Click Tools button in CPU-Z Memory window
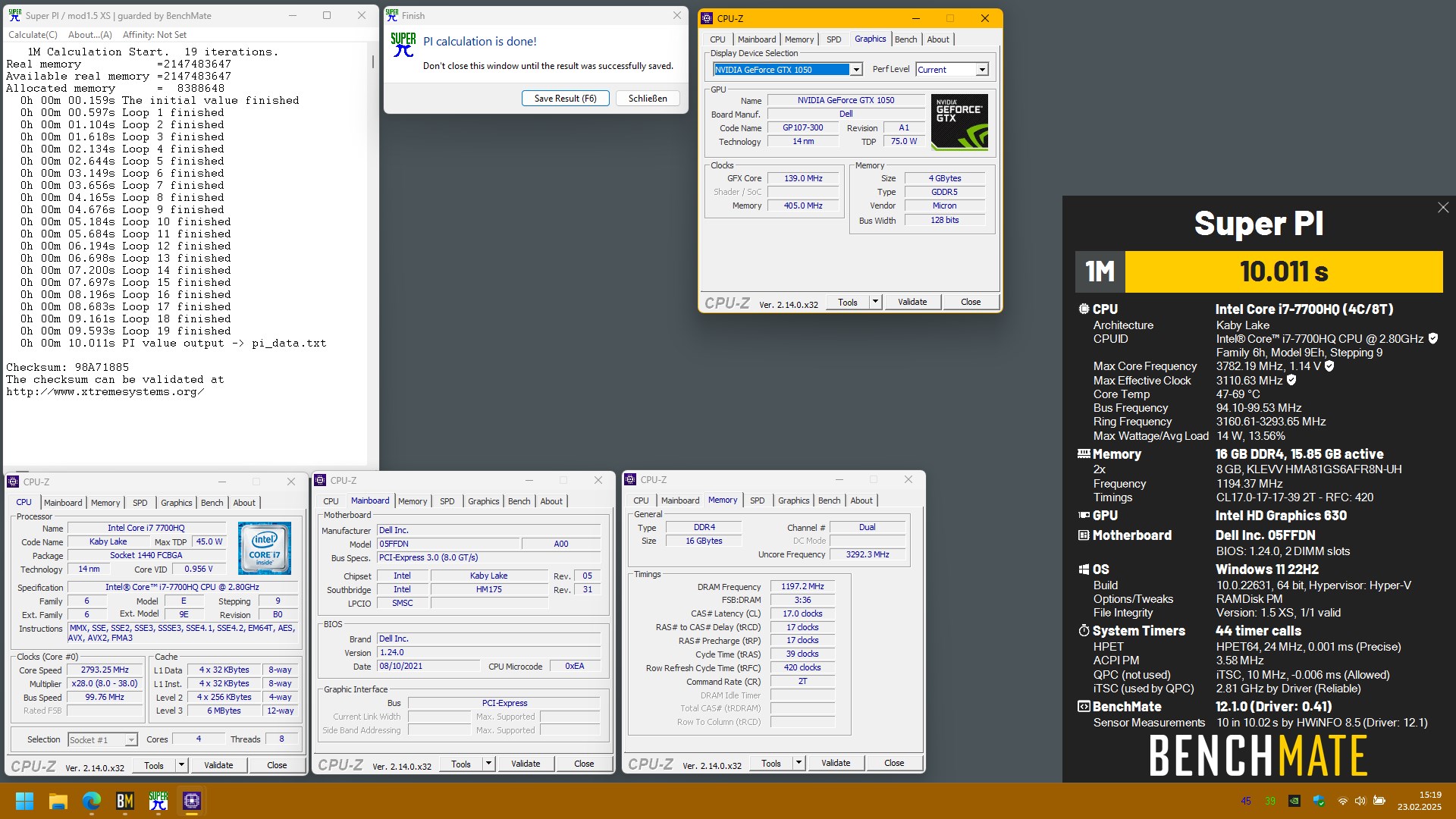 (x=770, y=763)
